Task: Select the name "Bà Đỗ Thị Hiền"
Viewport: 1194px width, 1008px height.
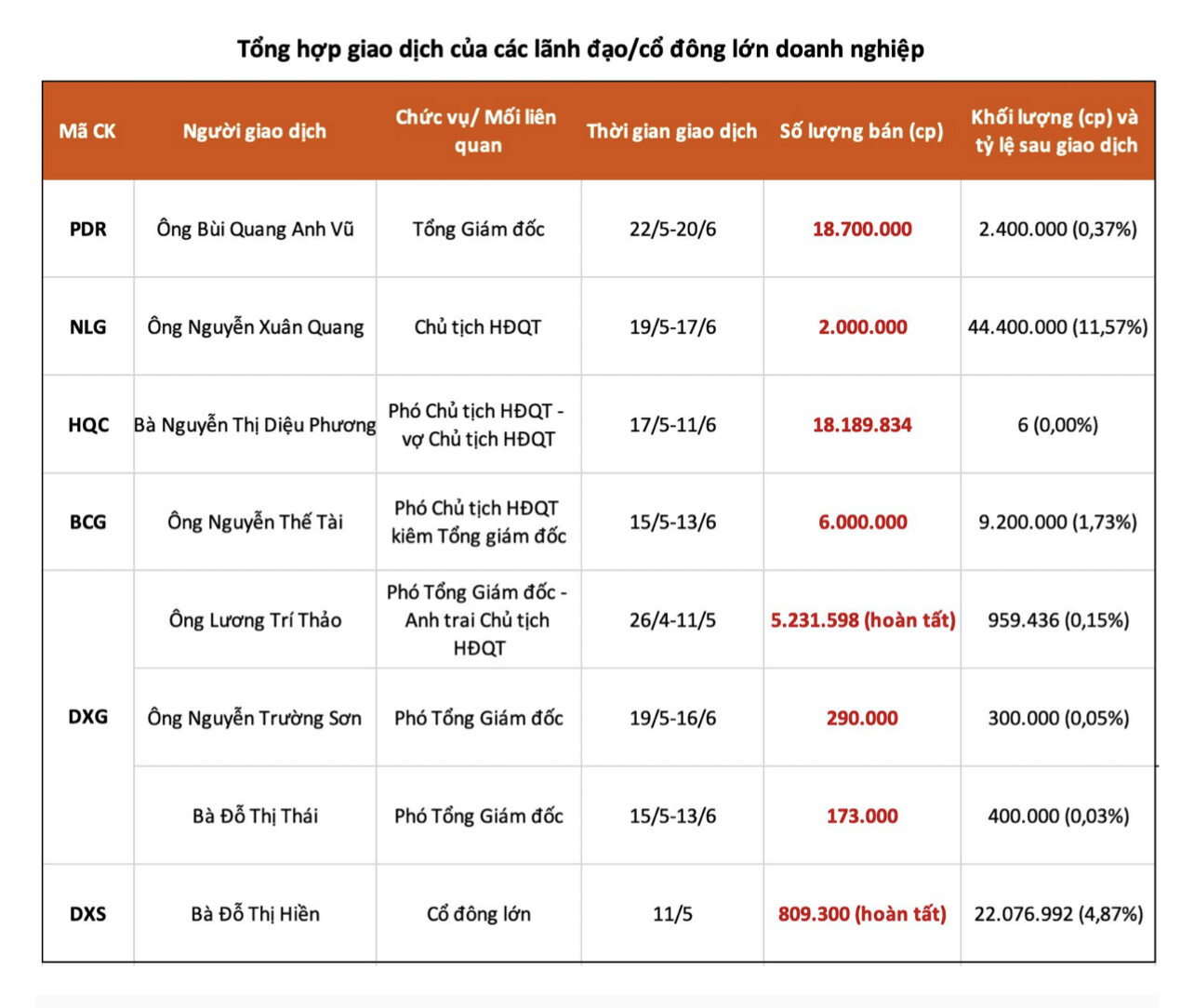Action: pos(255,914)
